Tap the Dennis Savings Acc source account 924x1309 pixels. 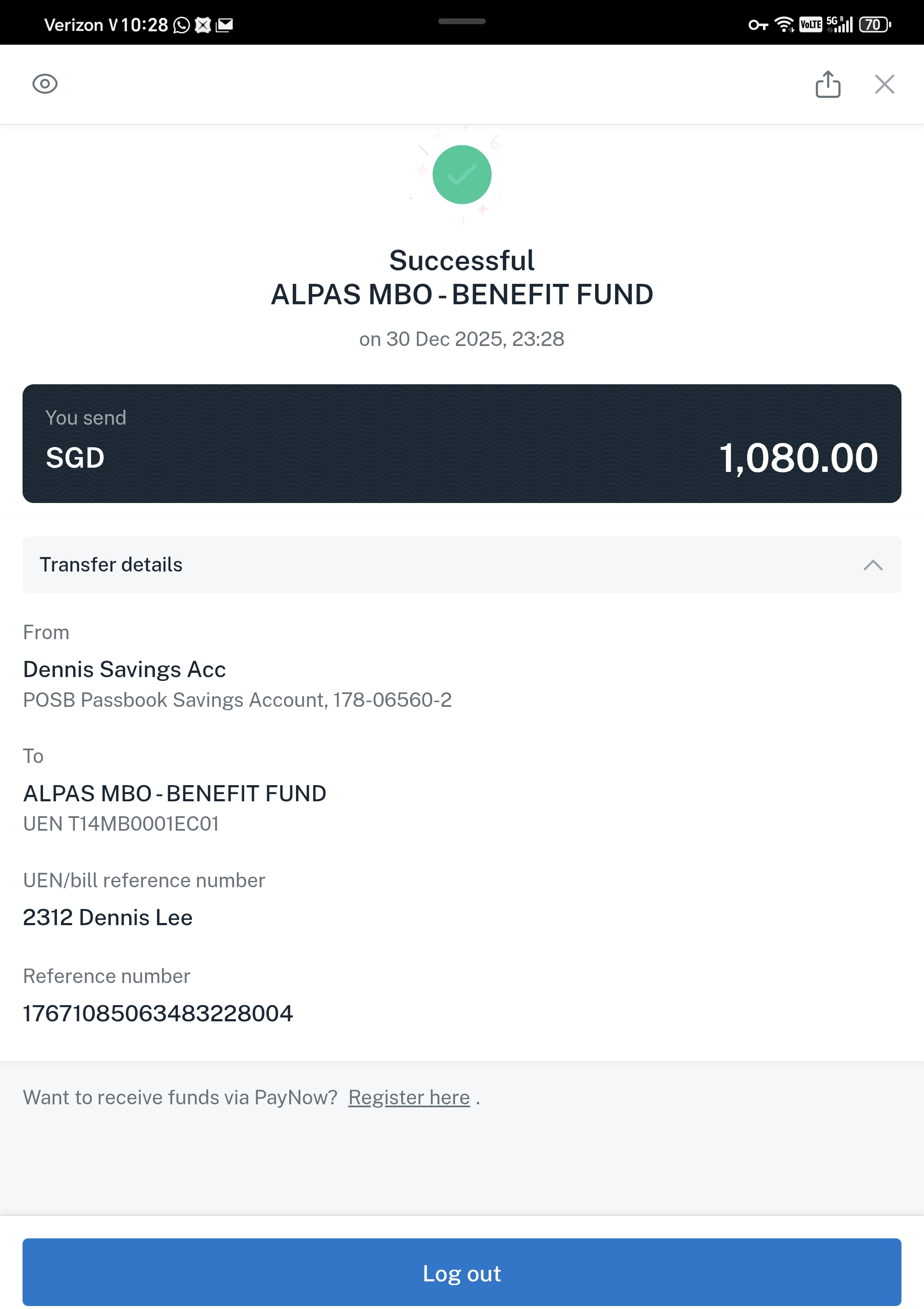click(x=124, y=669)
